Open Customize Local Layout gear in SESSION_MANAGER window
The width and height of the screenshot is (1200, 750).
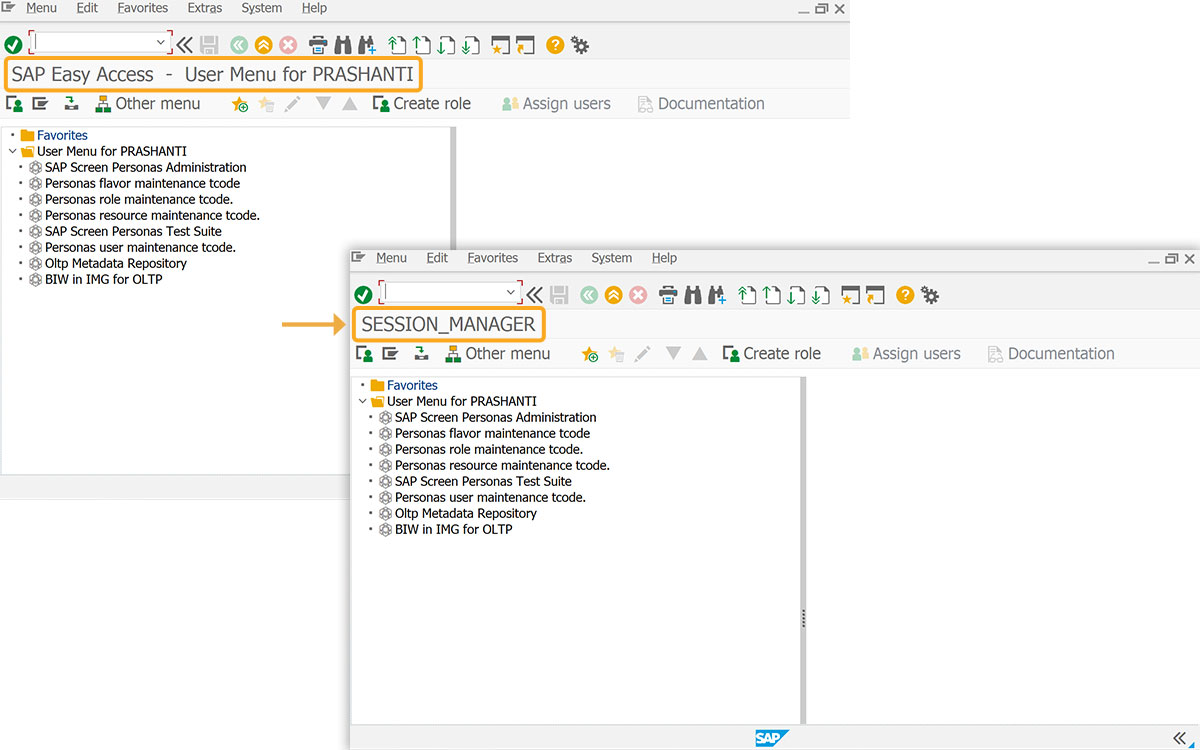coord(930,295)
